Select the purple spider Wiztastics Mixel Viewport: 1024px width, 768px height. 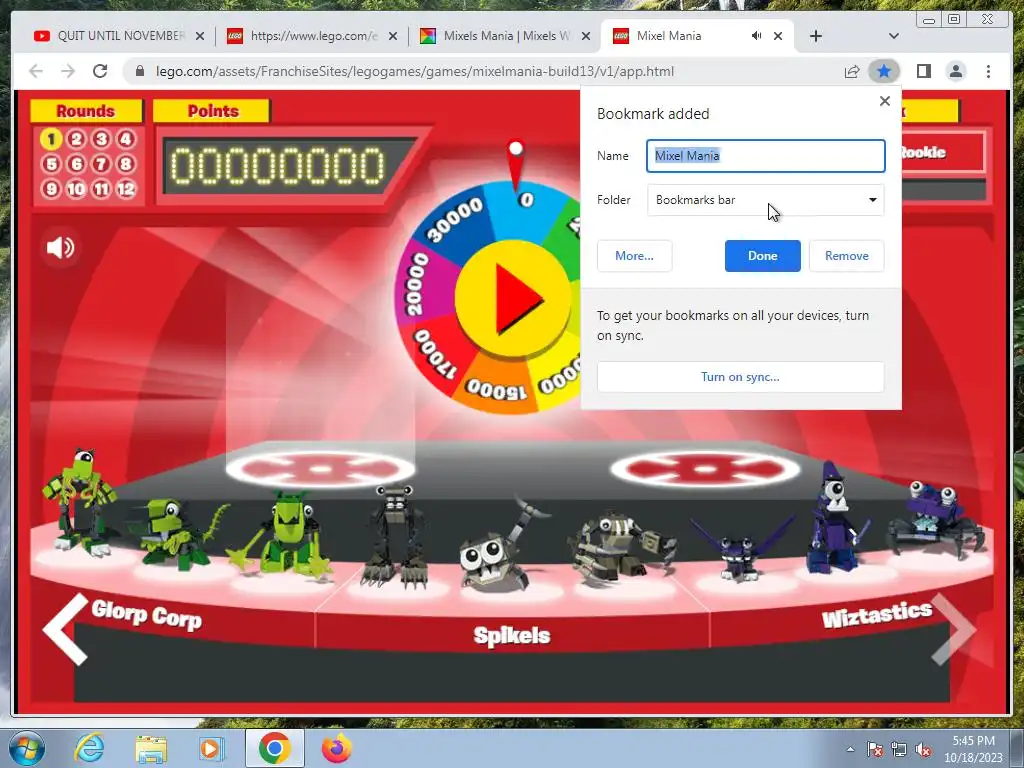935,519
